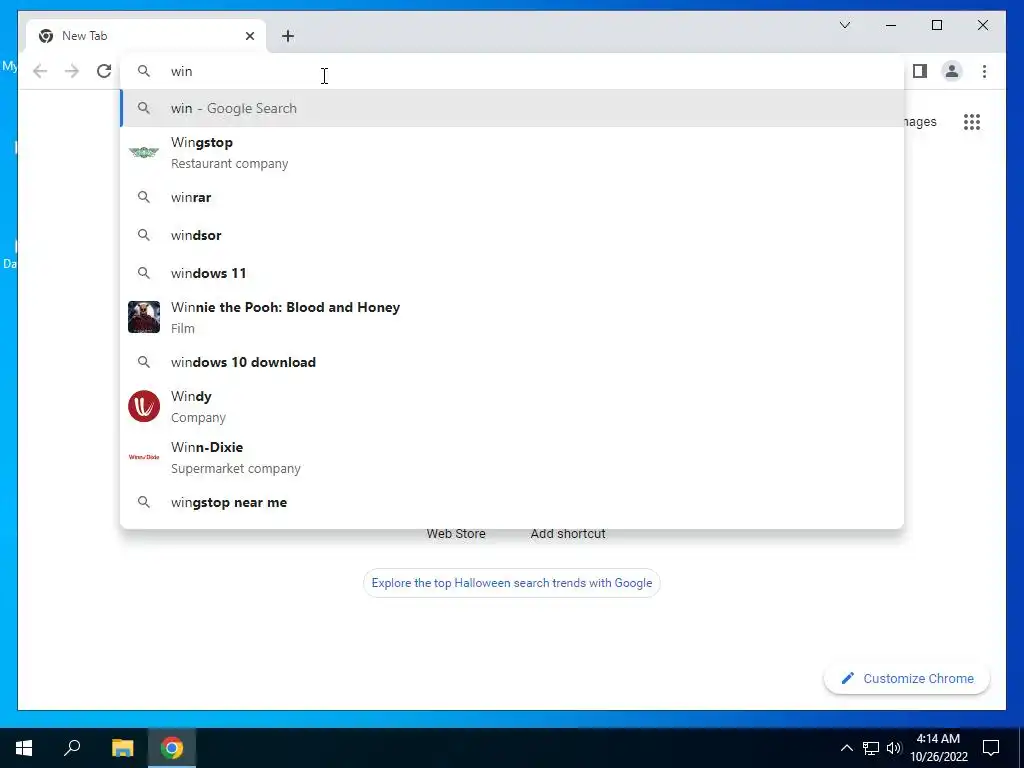1024x768 pixels.
Task: Open the taskbar search icon
Action: (72, 748)
